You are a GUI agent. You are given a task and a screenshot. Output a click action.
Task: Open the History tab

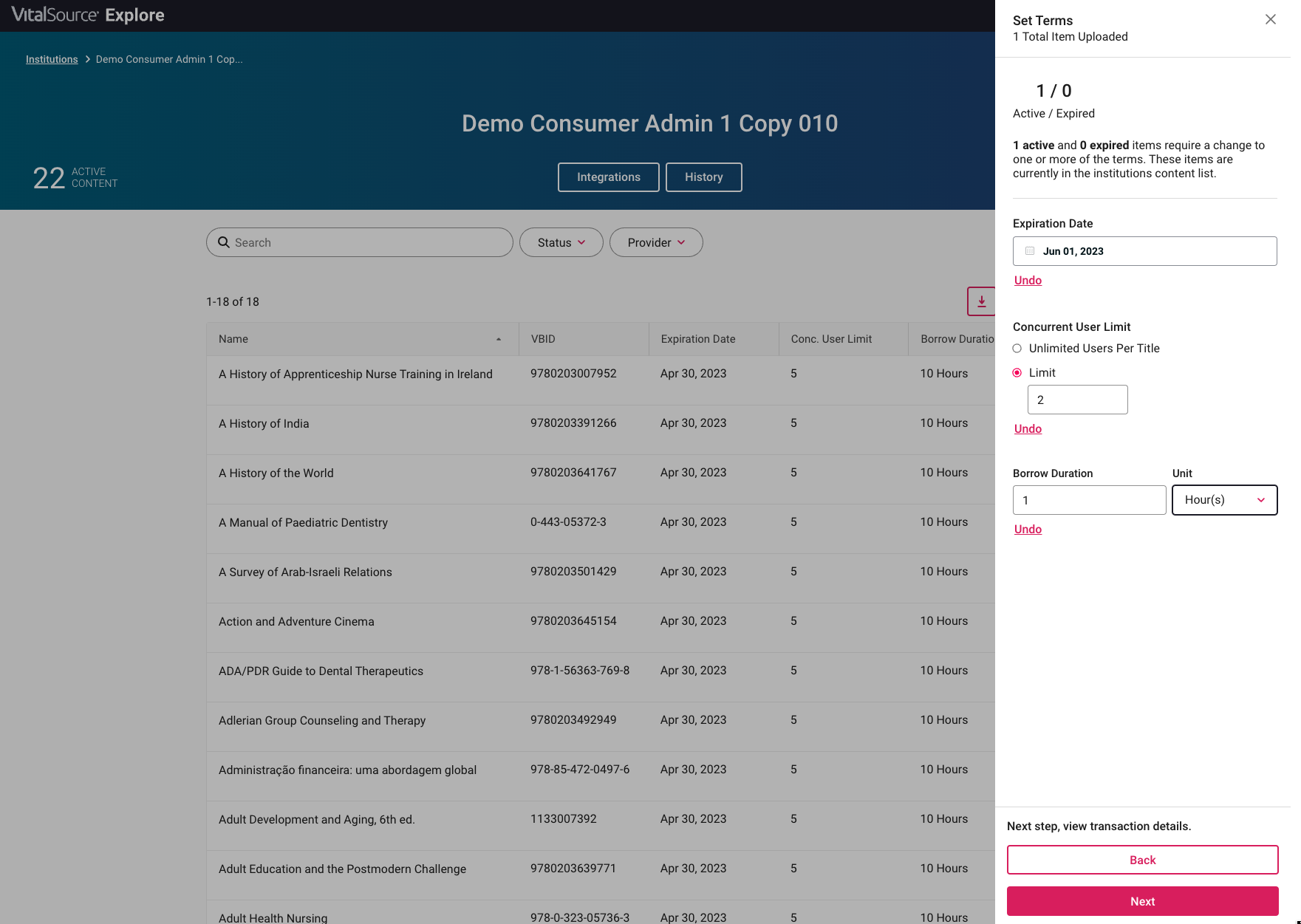(x=703, y=177)
